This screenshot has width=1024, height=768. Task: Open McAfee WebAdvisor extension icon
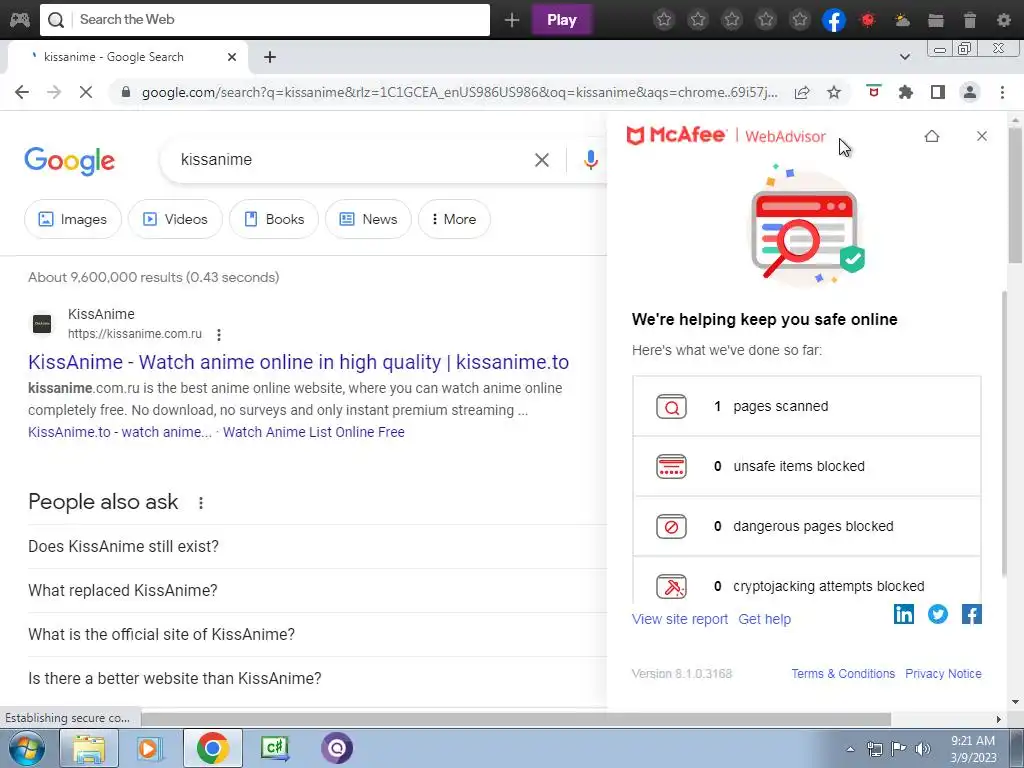click(873, 92)
